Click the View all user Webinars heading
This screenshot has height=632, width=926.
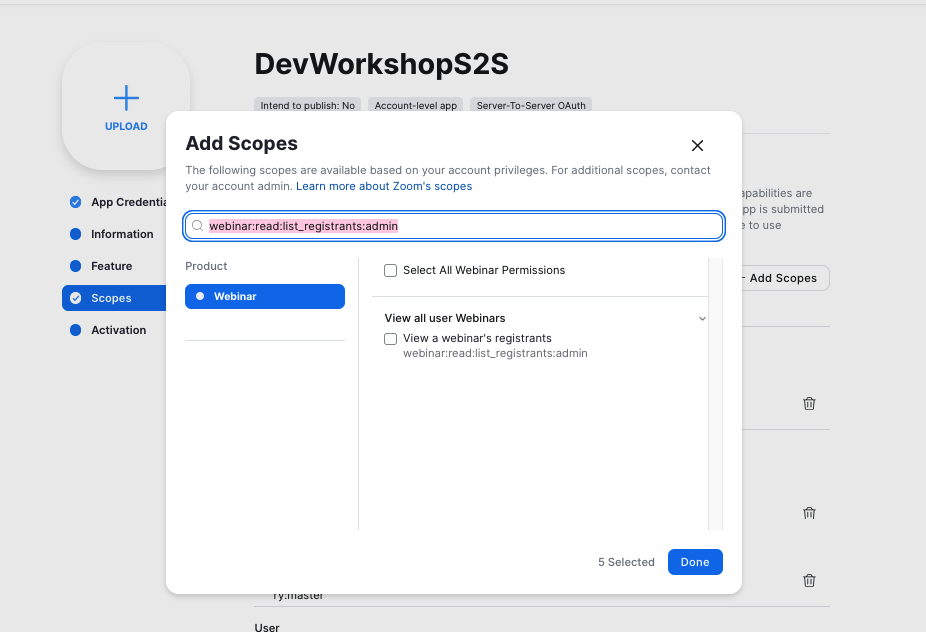(445, 318)
